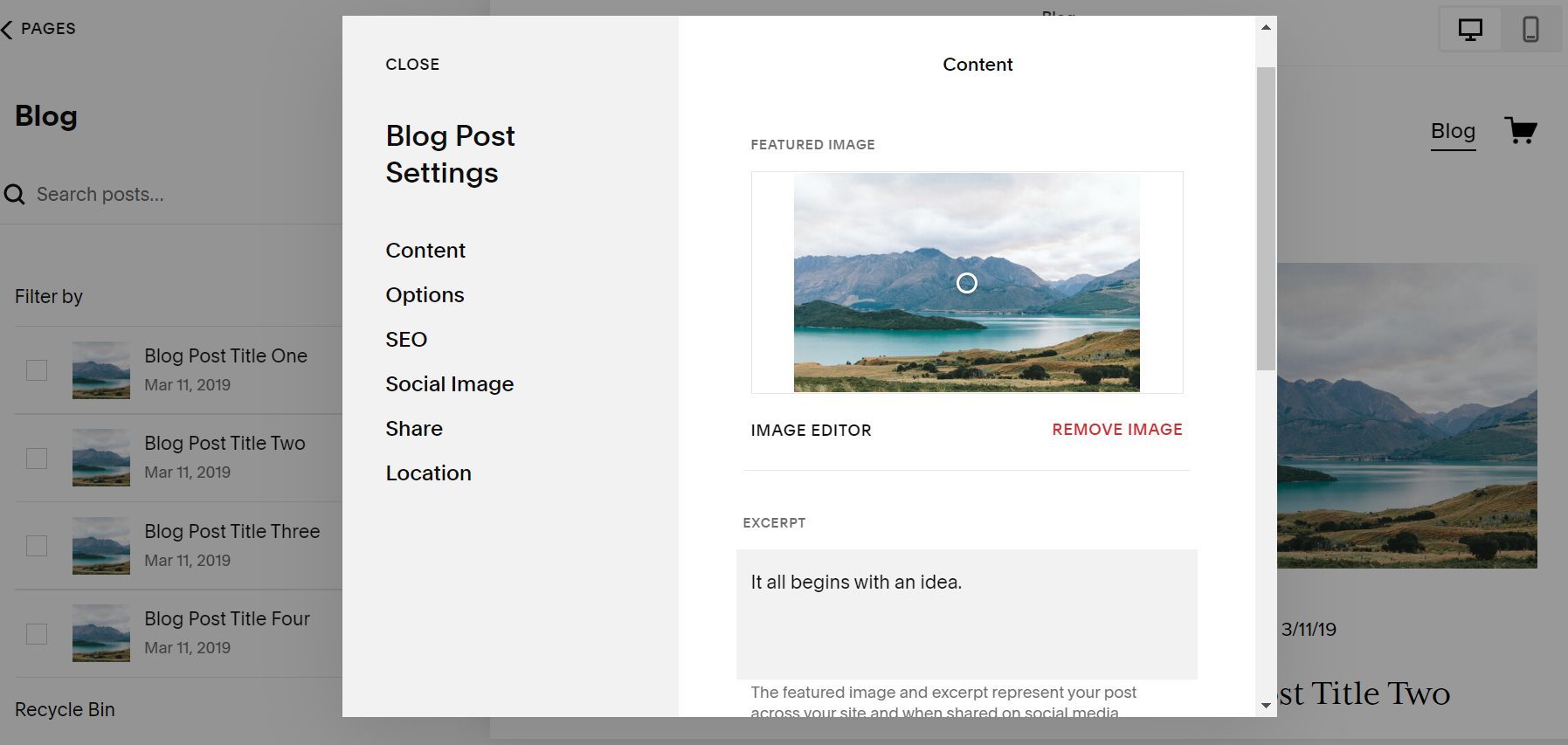Click the back chevron next to PAGES
The width and height of the screenshot is (1568, 745).
pos(7,30)
